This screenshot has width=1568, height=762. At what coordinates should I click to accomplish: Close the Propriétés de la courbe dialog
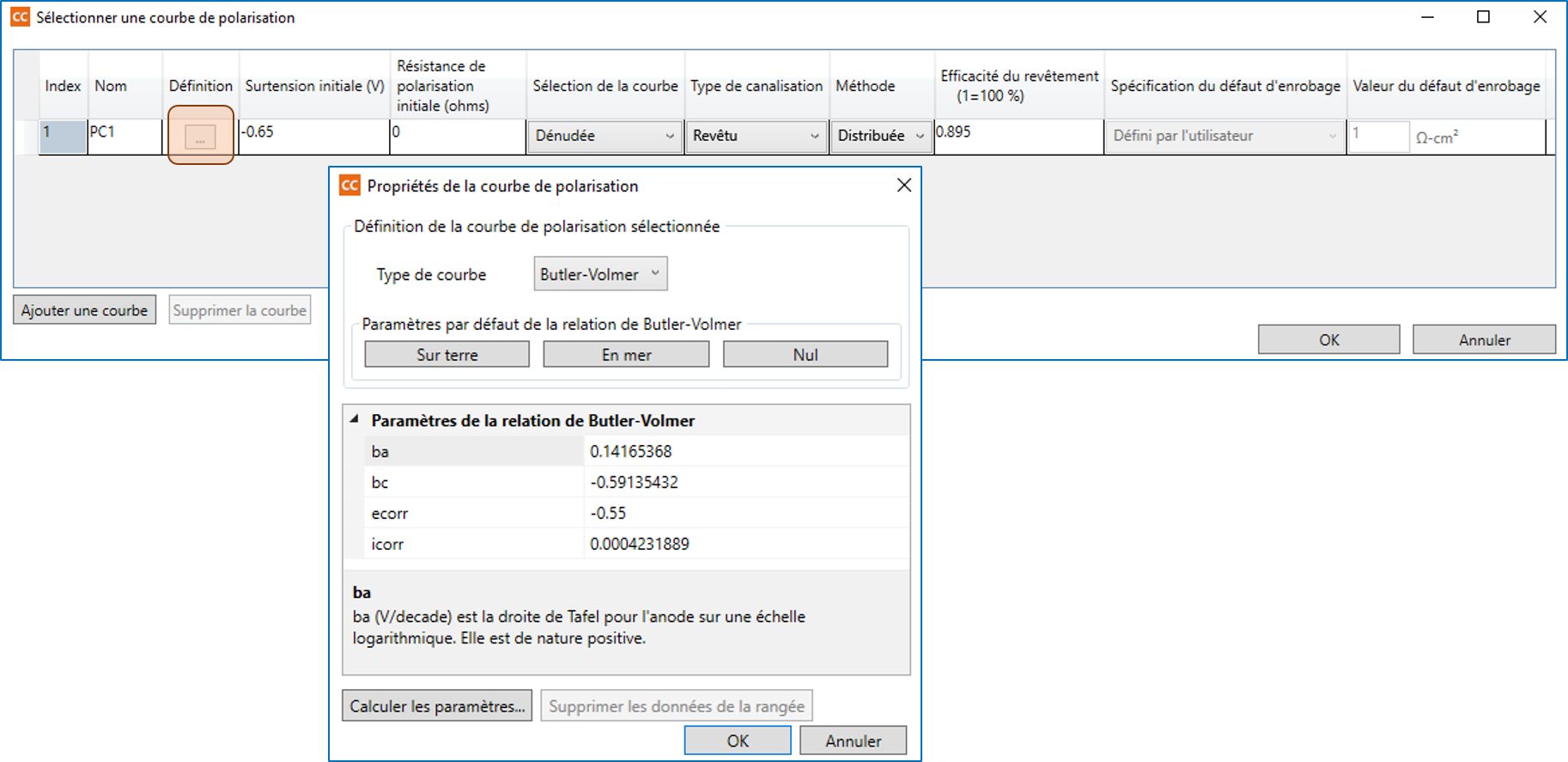903,186
